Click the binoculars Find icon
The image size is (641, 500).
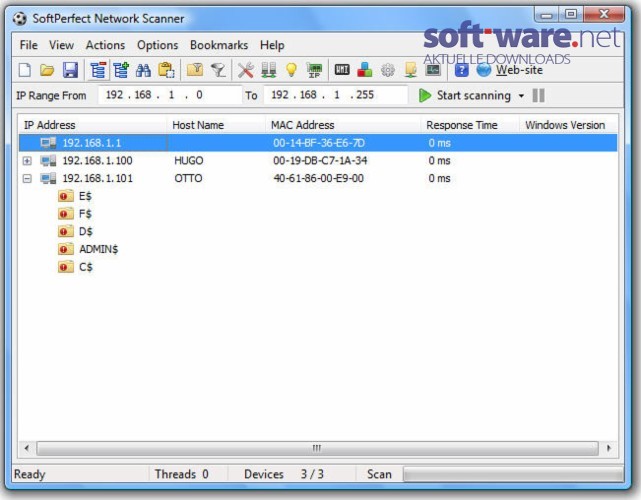coord(143,70)
